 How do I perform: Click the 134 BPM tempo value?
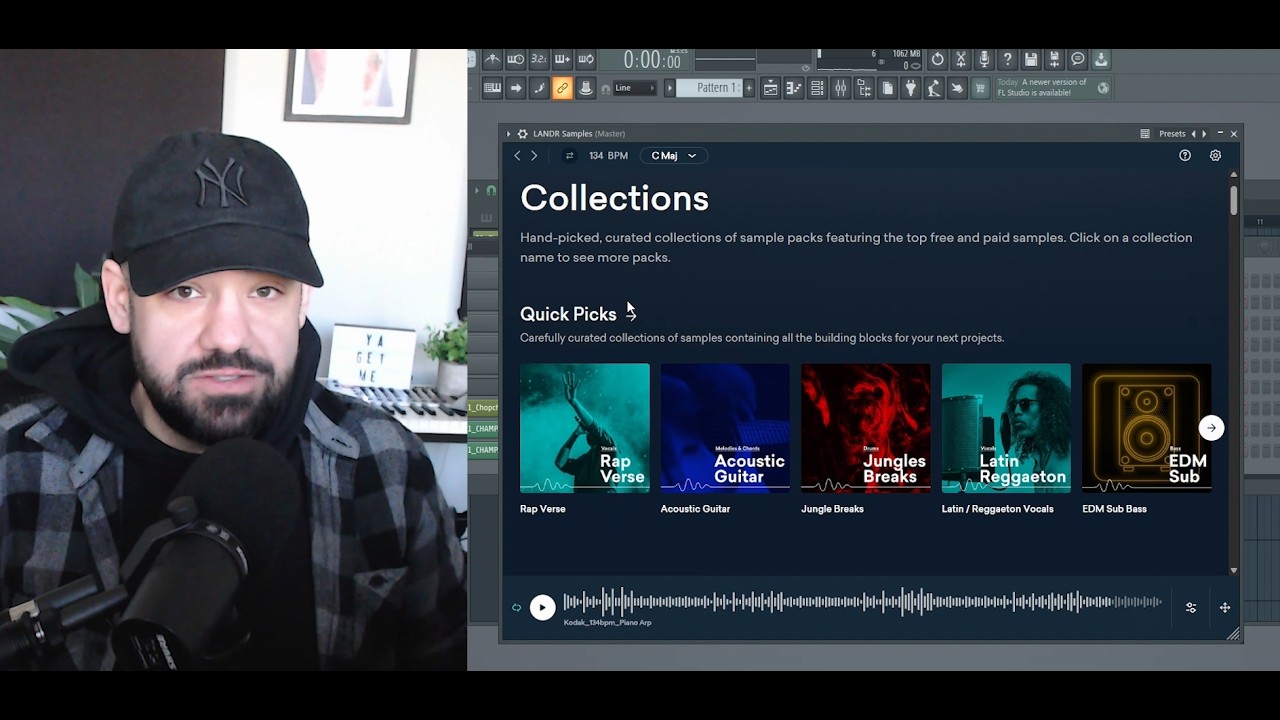[x=608, y=155]
